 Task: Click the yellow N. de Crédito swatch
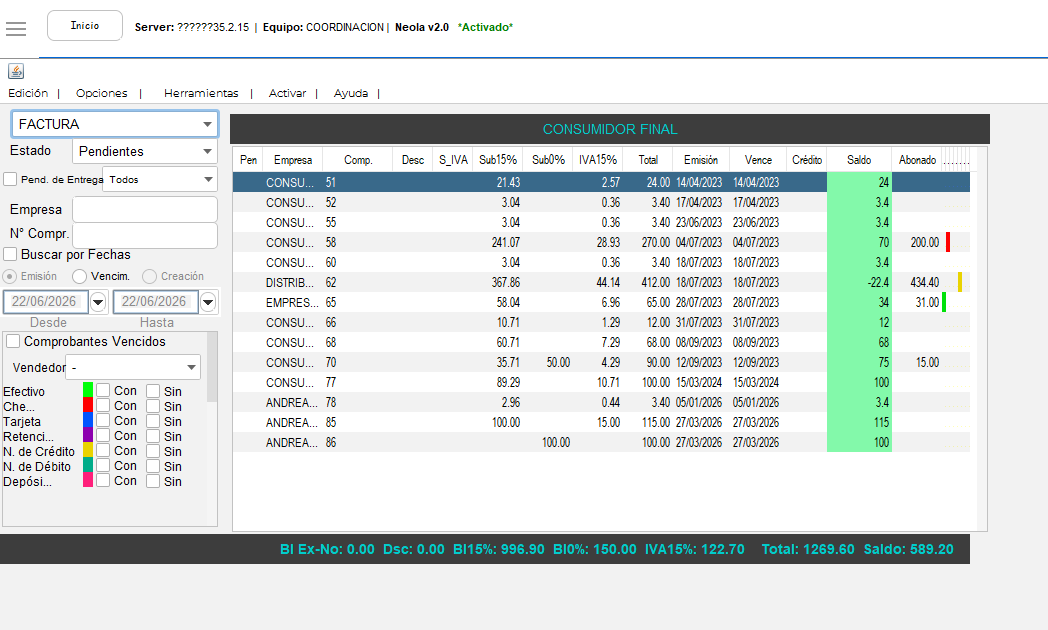pyautogui.click(x=88, y=450)
